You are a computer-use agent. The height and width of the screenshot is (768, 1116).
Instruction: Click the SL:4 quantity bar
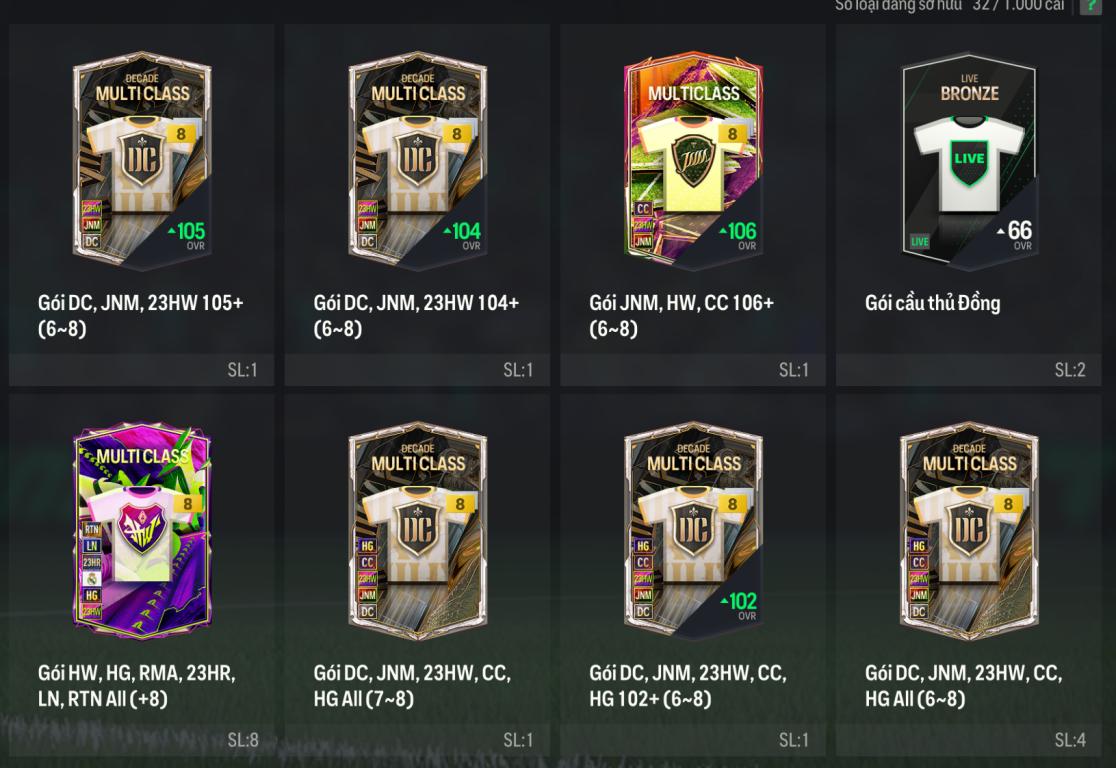(x=969, y=740)
